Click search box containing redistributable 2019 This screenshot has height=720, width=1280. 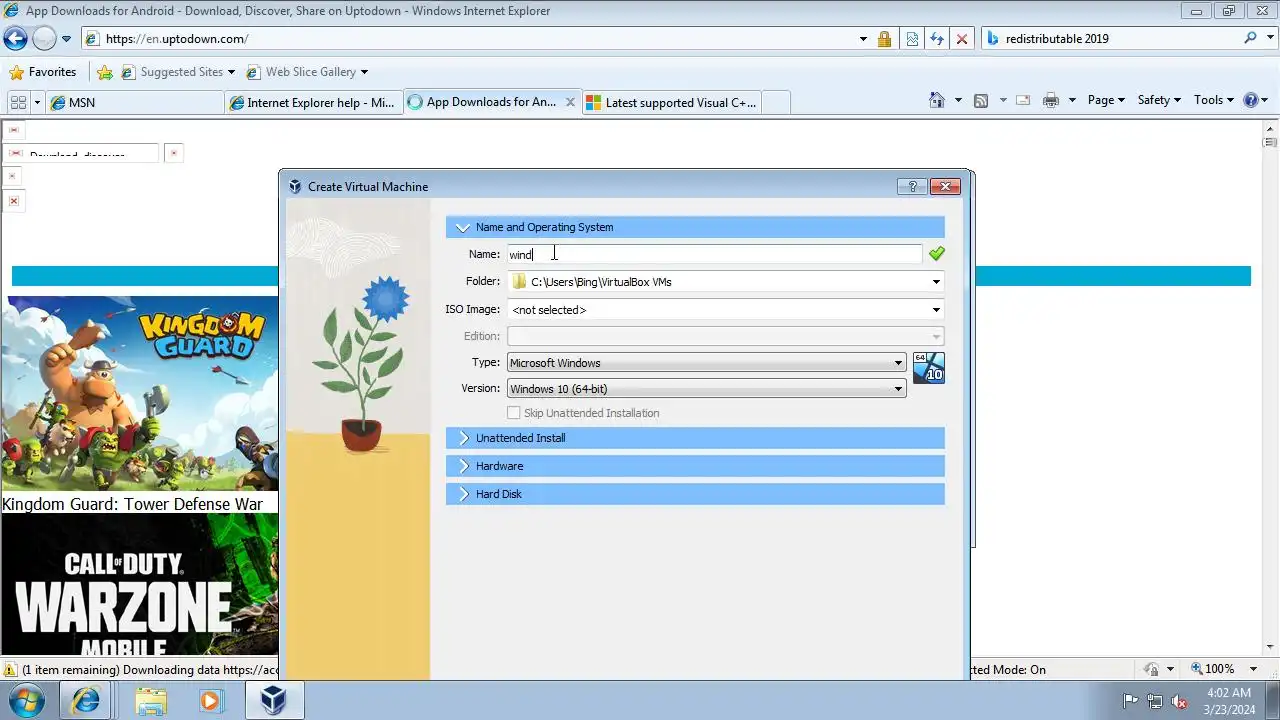coord(1110,39)
